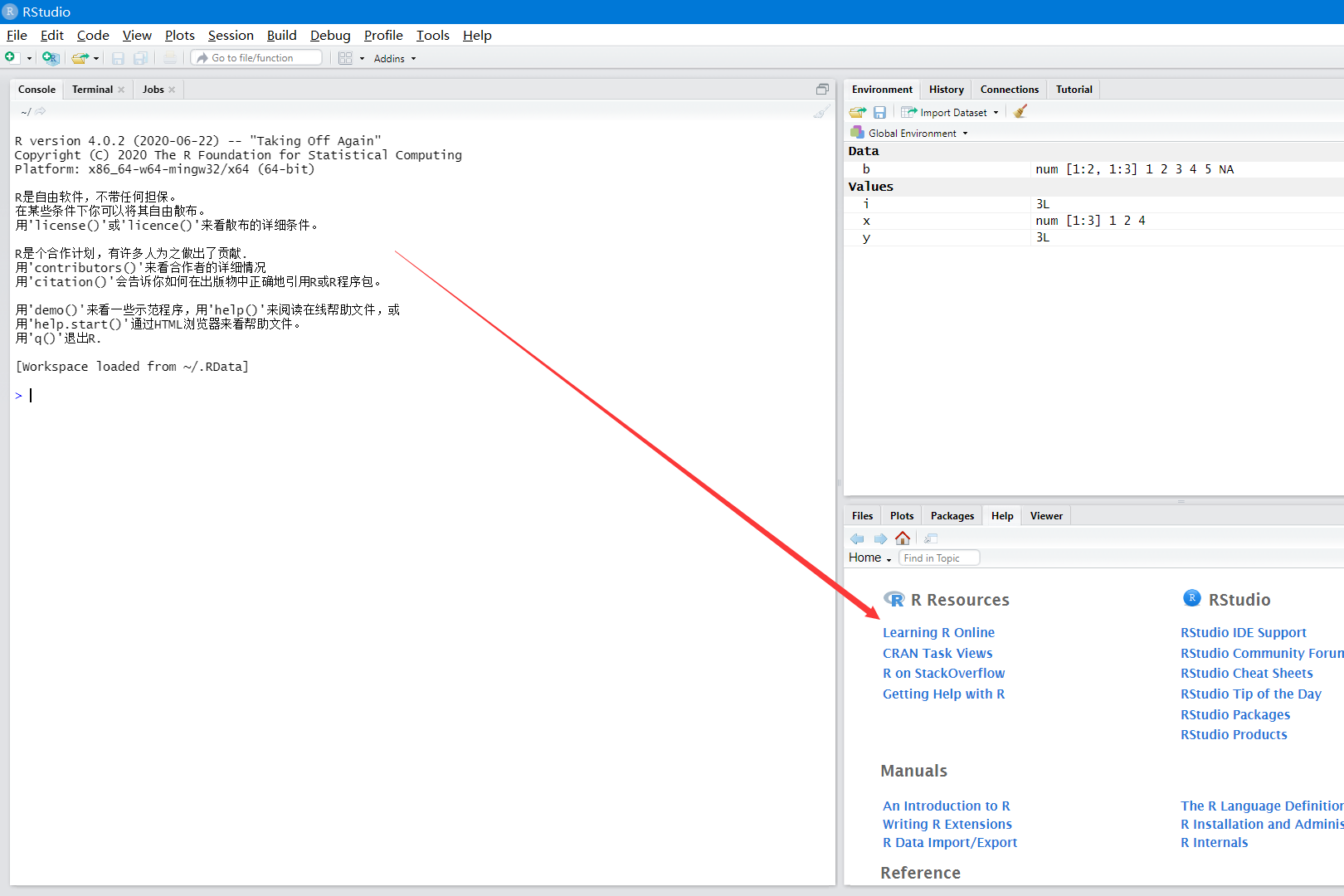The height and width of the screenshot is (896, 1344).
Task: Open the Debug menu
Action: [x=330, y=35]
